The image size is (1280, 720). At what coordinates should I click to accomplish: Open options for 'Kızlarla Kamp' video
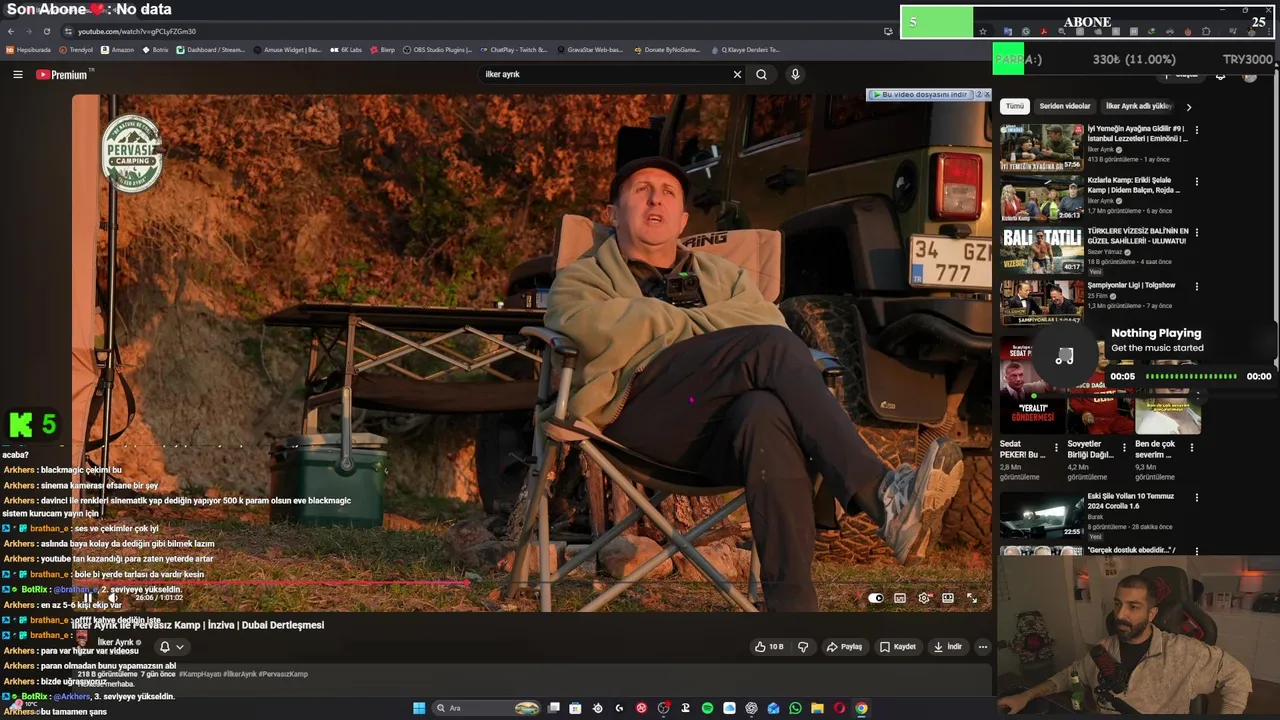click(x=1196, y=182)
